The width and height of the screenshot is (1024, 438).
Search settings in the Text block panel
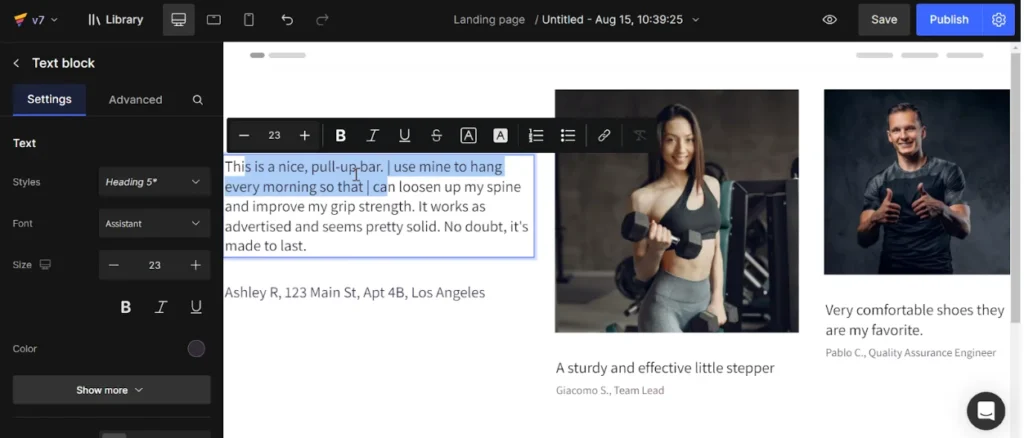(198, 100)
